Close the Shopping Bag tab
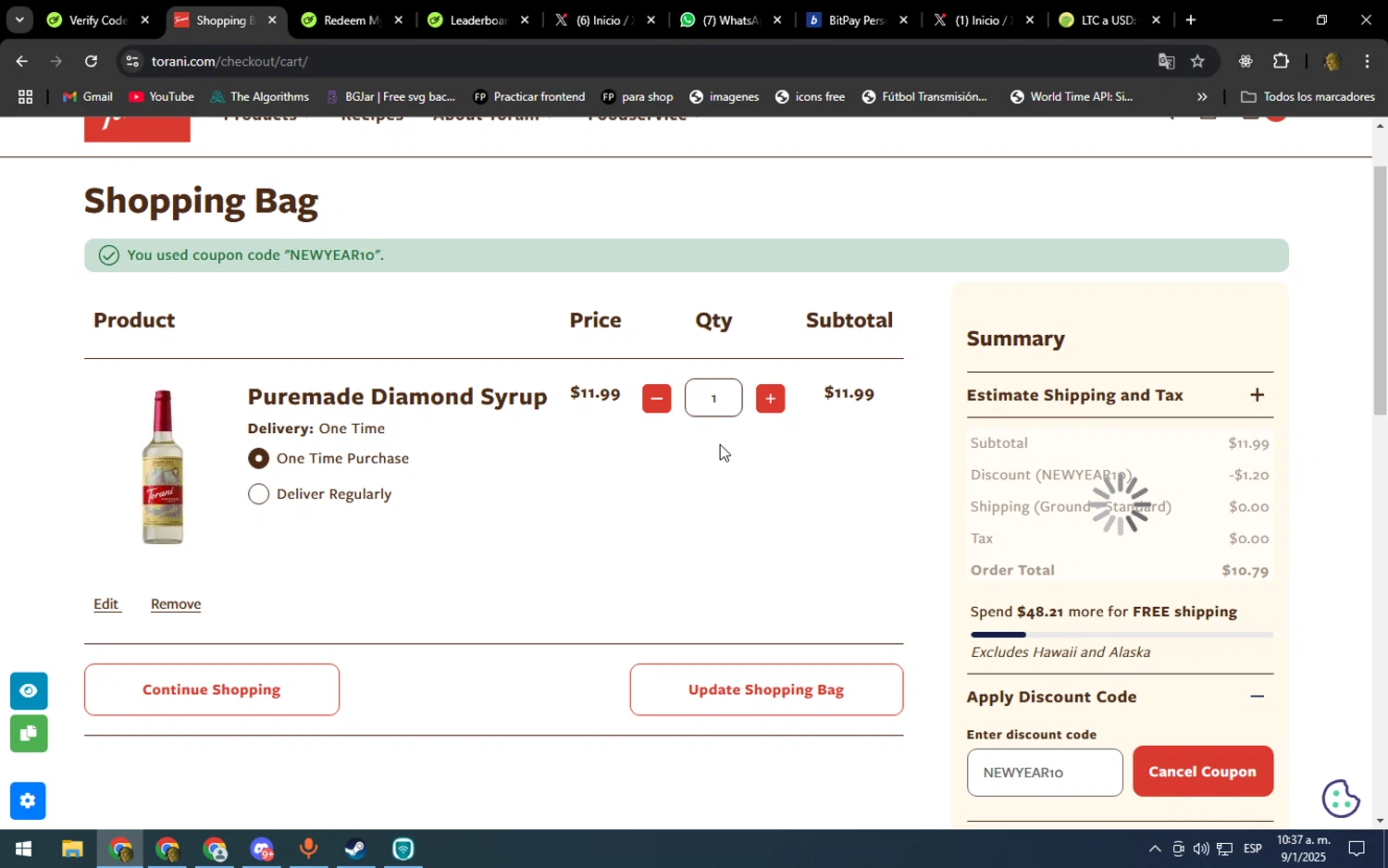 272,19
